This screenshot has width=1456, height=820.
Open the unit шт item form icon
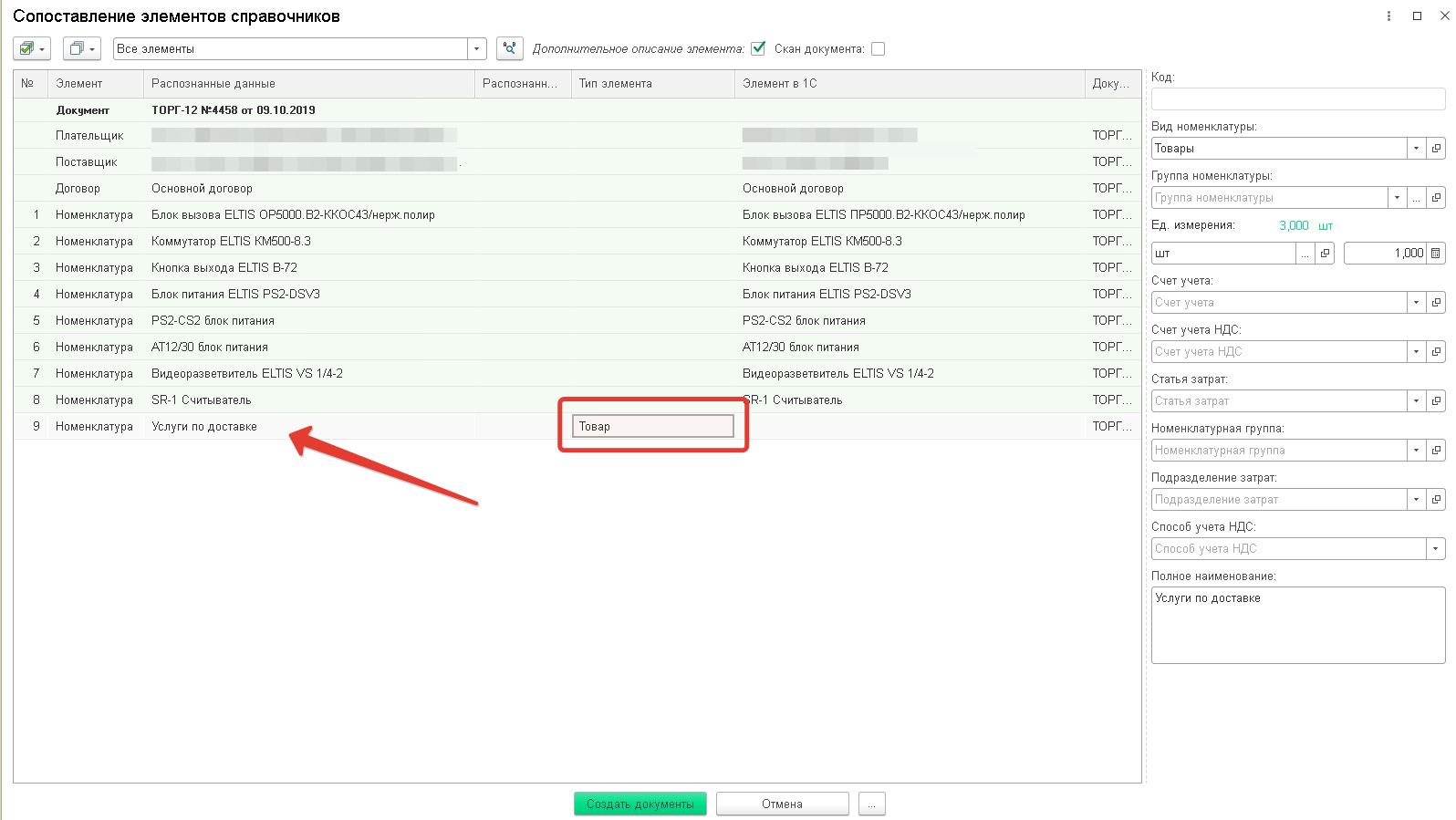coord(1326,253)
